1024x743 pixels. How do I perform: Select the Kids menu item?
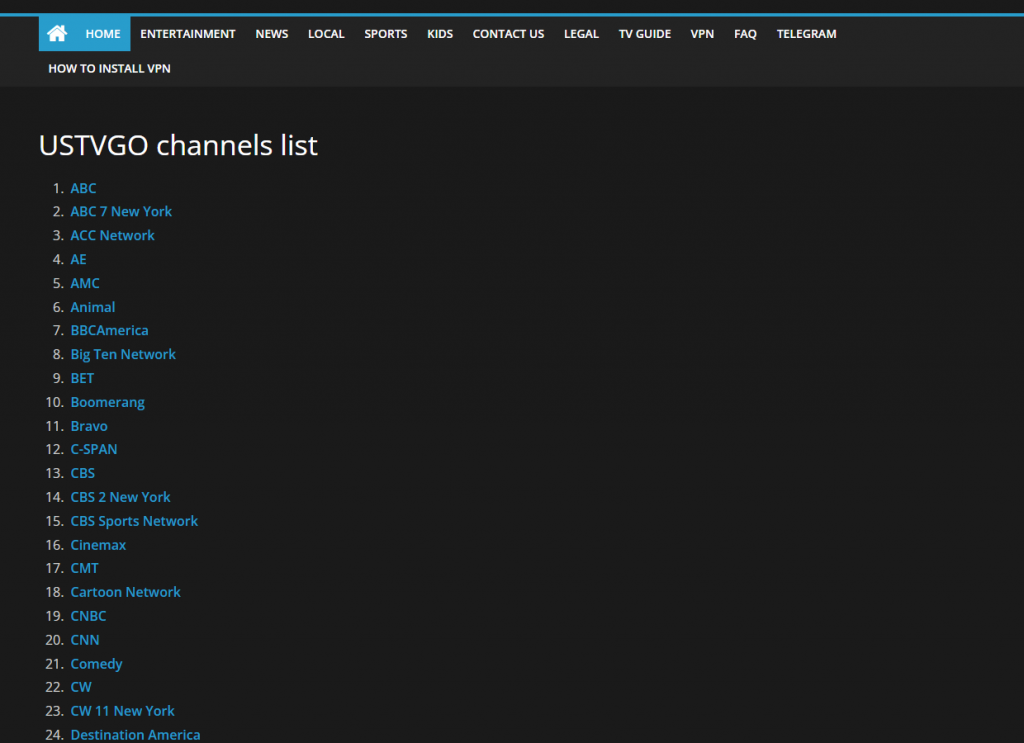point(440,34)
